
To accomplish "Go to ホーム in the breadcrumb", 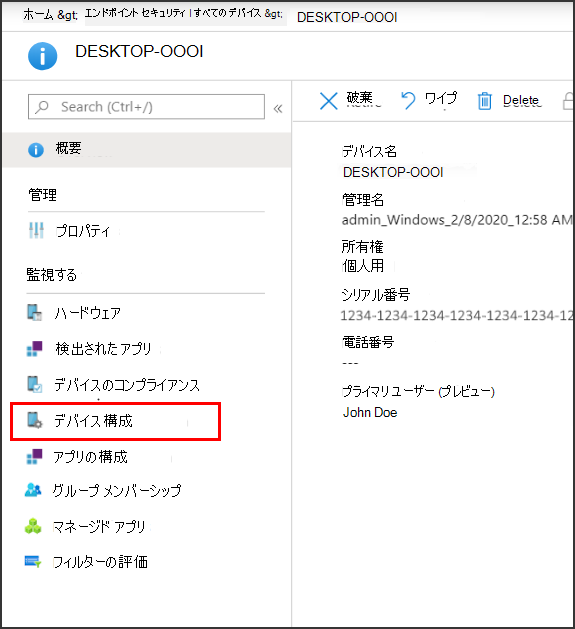I will (x=38, y=14).
